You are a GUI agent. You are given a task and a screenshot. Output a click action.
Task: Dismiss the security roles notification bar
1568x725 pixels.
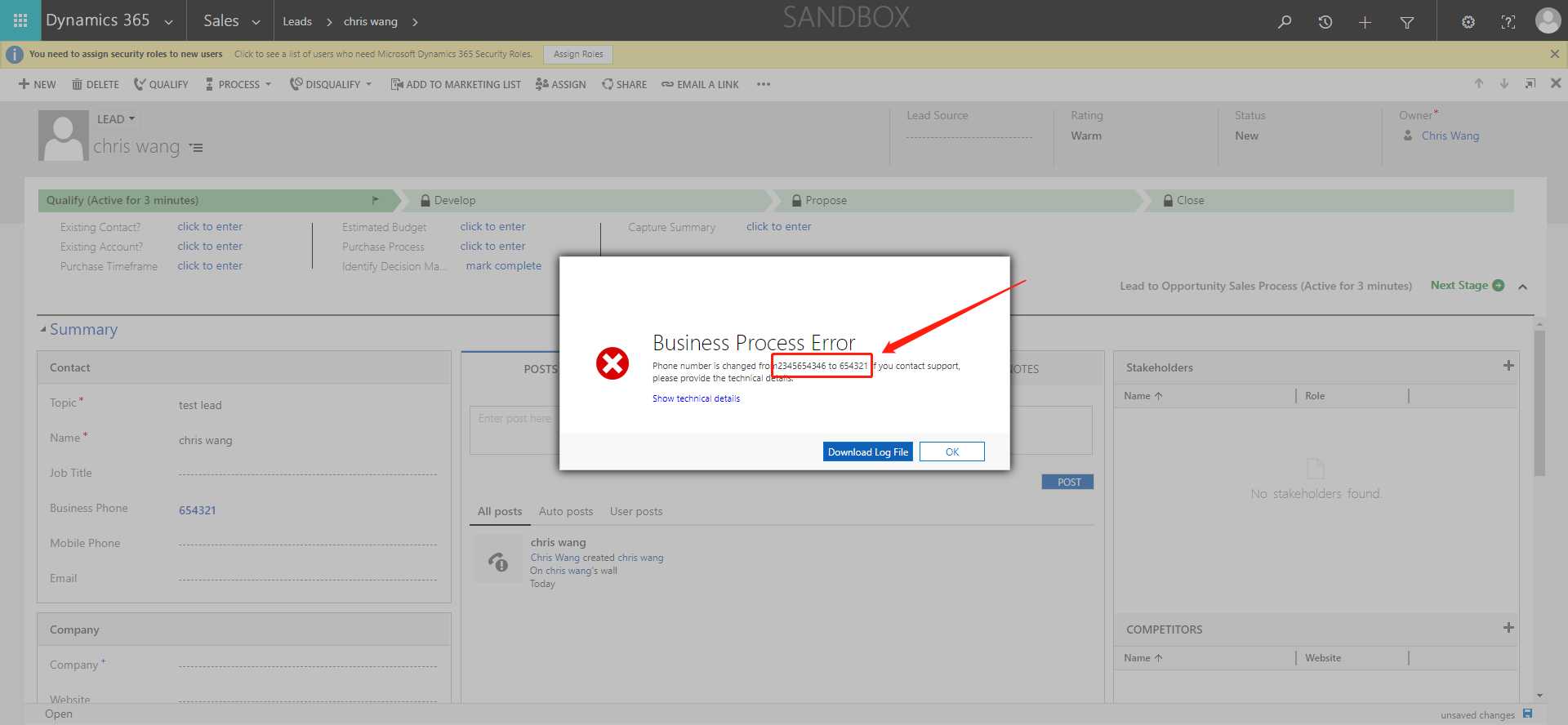[1554, 54]
